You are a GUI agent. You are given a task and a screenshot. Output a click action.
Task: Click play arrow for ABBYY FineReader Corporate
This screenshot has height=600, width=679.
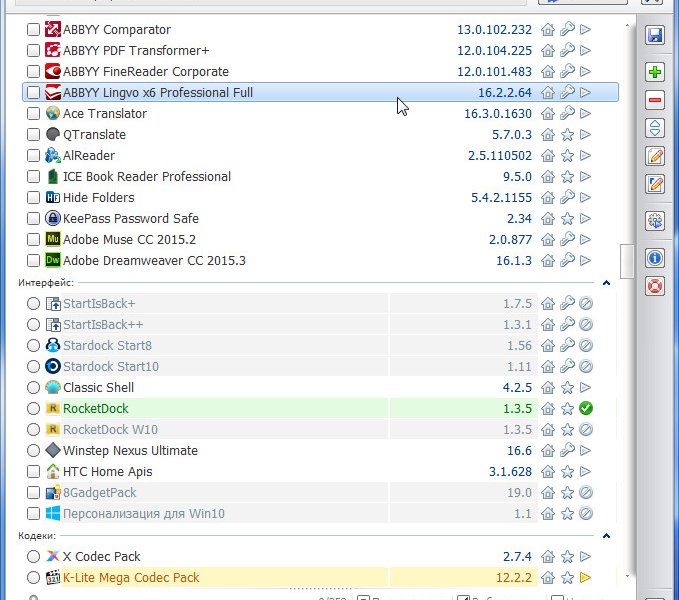(x=585, y=71)
